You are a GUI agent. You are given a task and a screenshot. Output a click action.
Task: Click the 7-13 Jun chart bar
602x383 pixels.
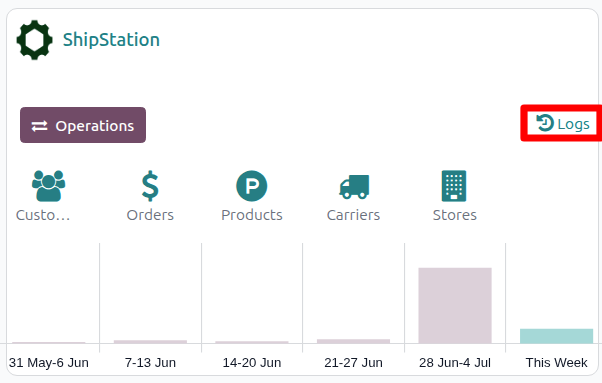(x=150, y=342)
